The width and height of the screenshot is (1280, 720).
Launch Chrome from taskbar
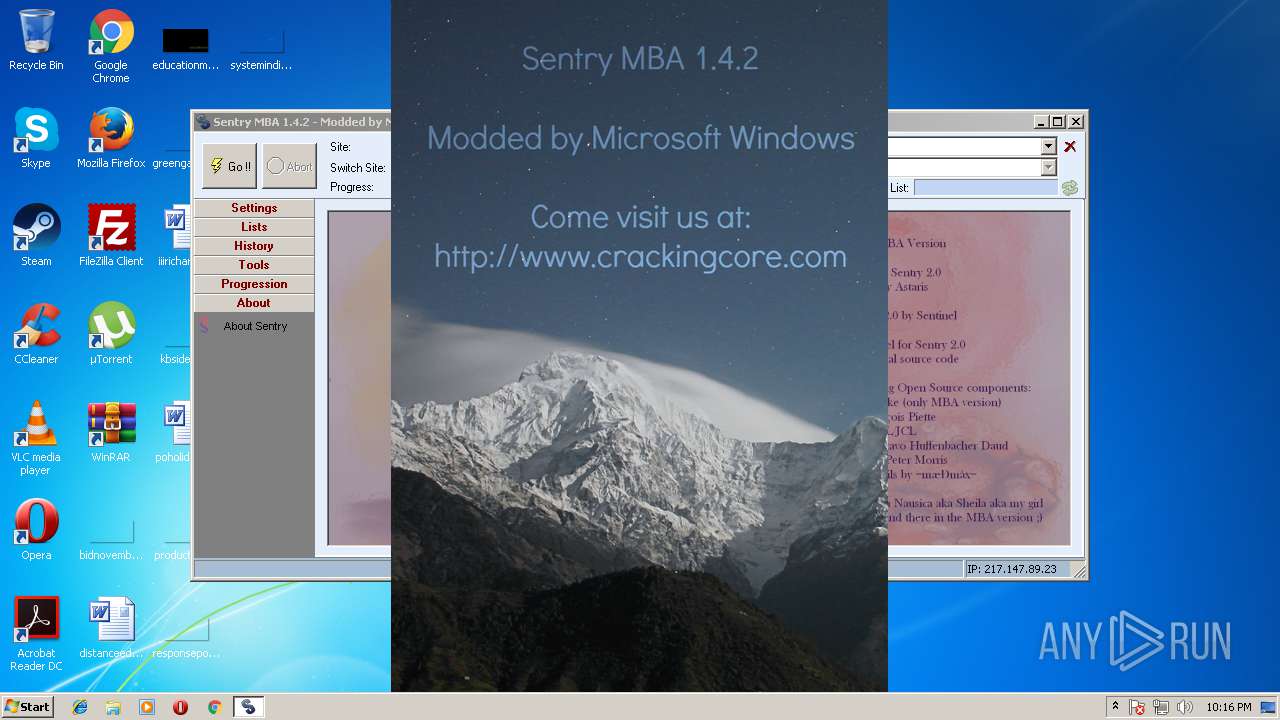(x=214, y=707)
